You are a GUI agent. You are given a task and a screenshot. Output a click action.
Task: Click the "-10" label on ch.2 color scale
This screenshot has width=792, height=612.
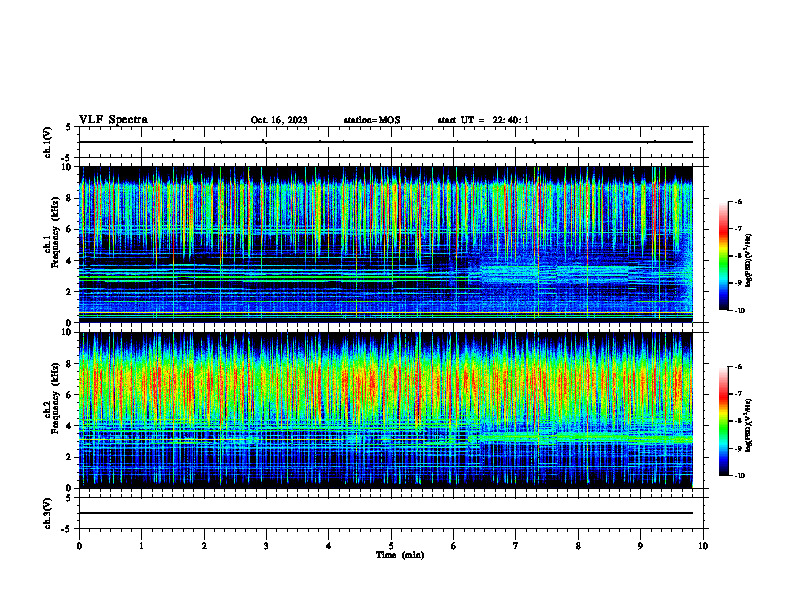click(x=740, y=476)
